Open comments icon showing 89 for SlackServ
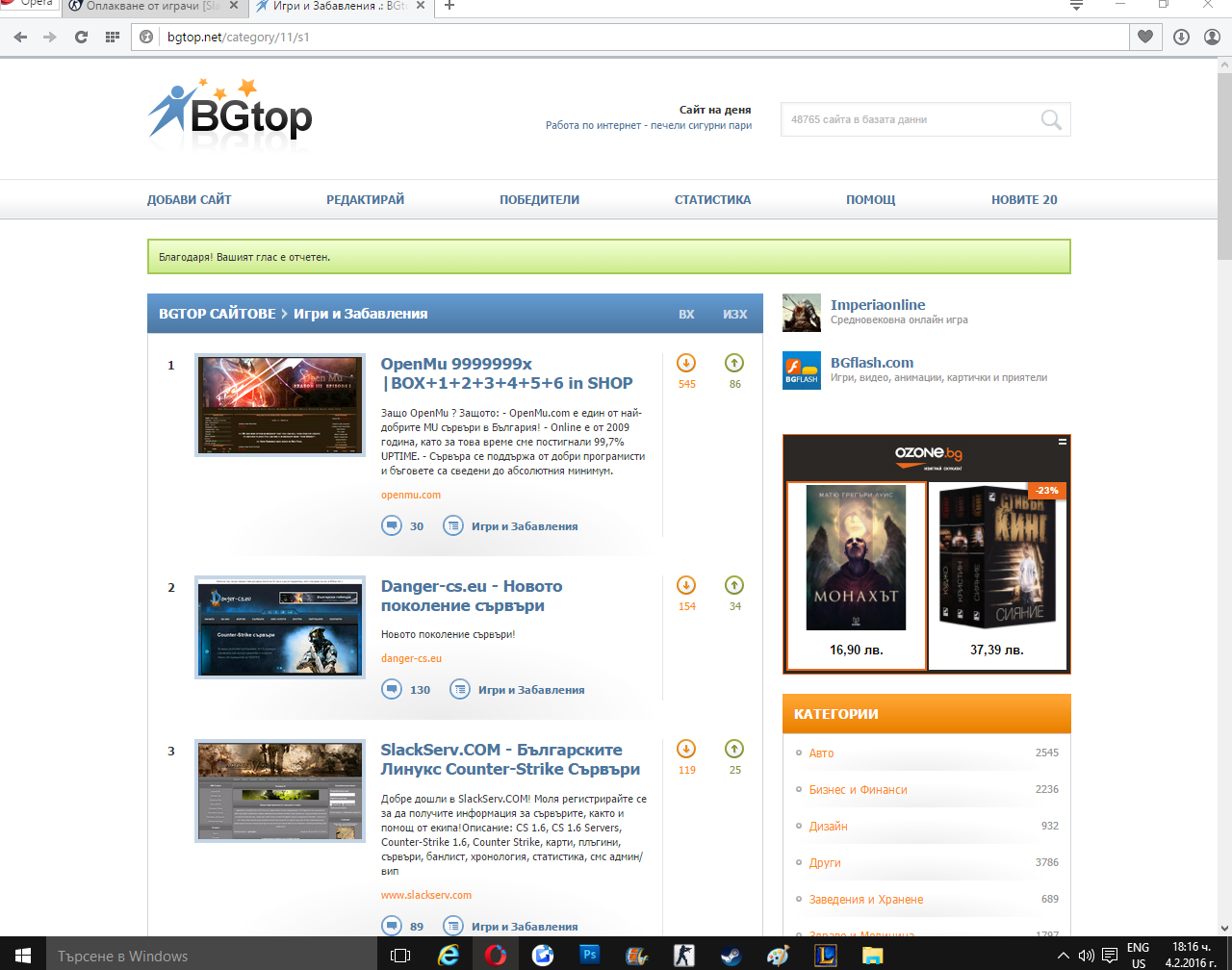 pos(392,927)
